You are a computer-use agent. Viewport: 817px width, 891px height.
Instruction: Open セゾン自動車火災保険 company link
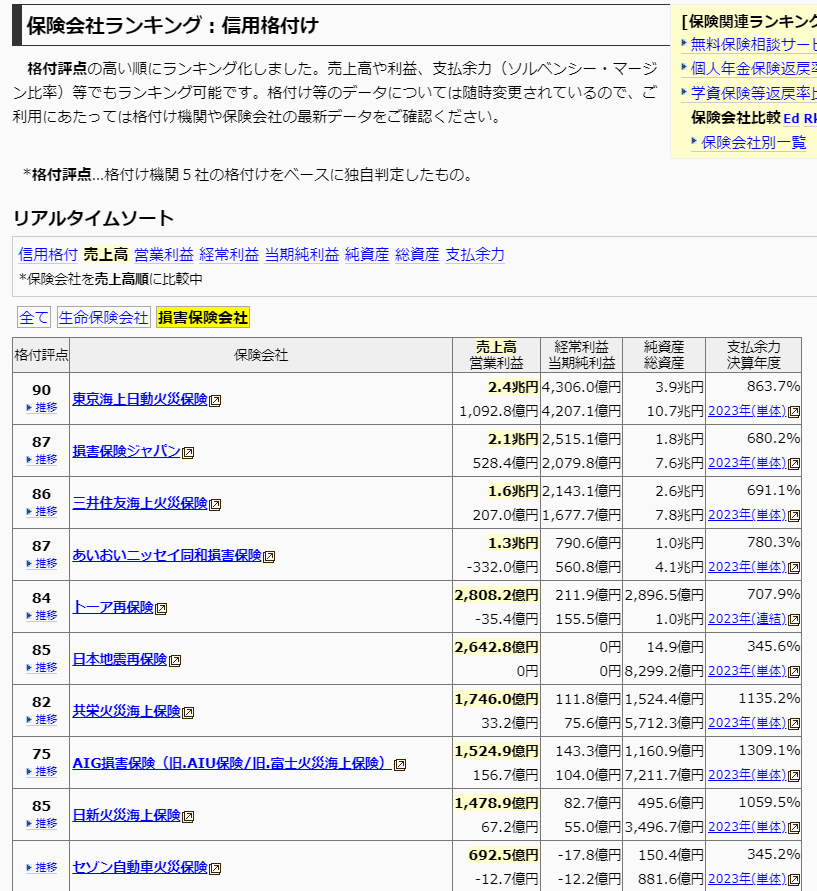(x=140, y=867)
